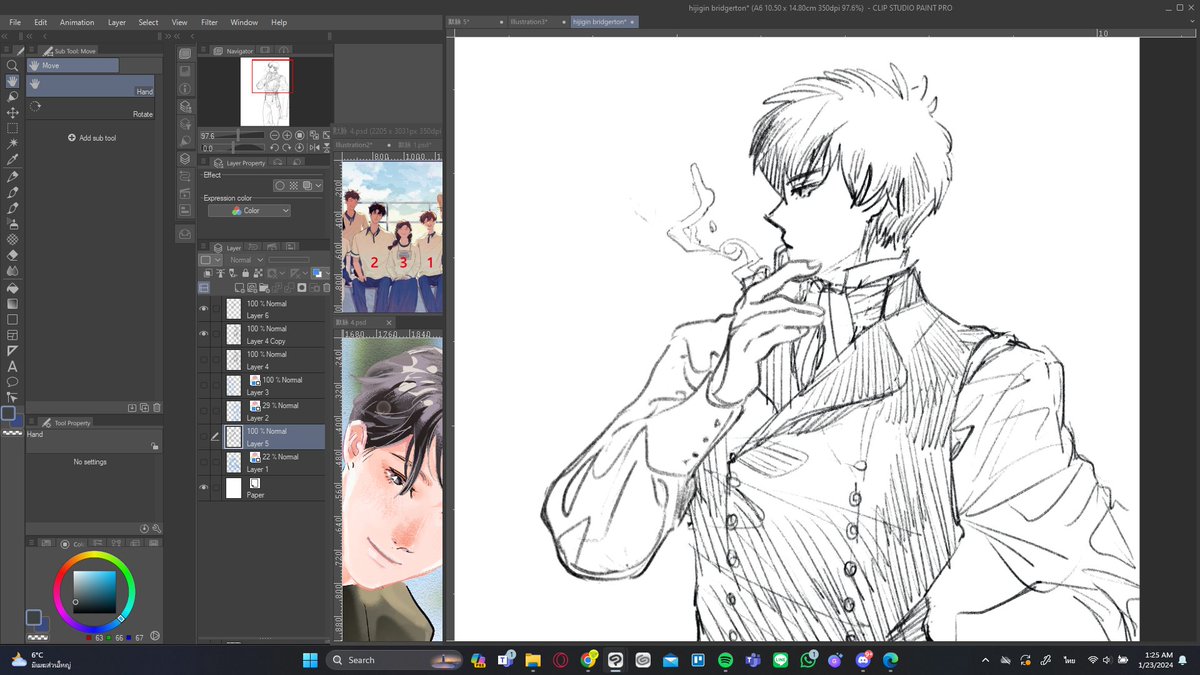Screen dimensions: 1200x675
Task: Delete sub tool with trash icon
Action: [157, 407]
